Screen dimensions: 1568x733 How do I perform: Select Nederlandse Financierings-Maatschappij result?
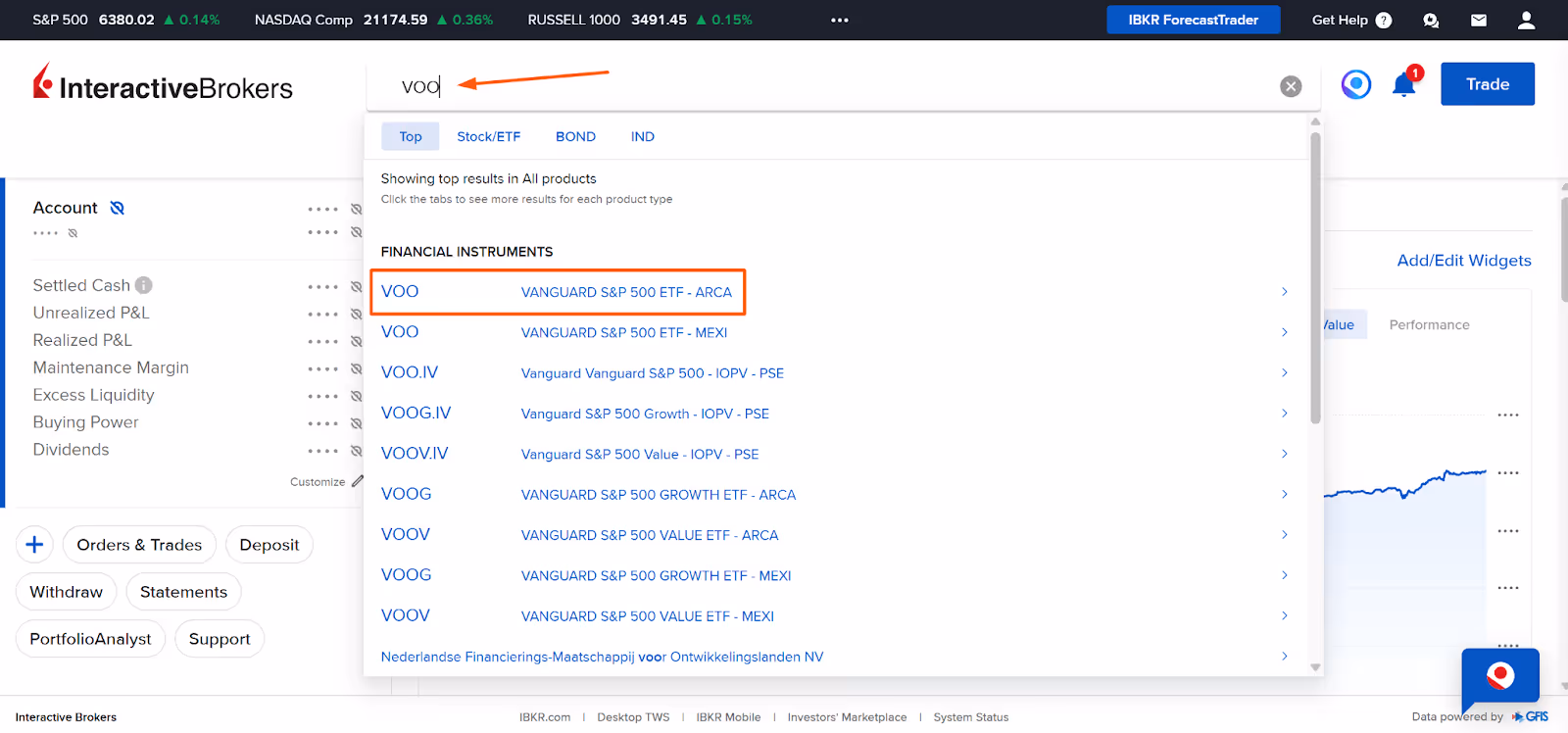602,657
